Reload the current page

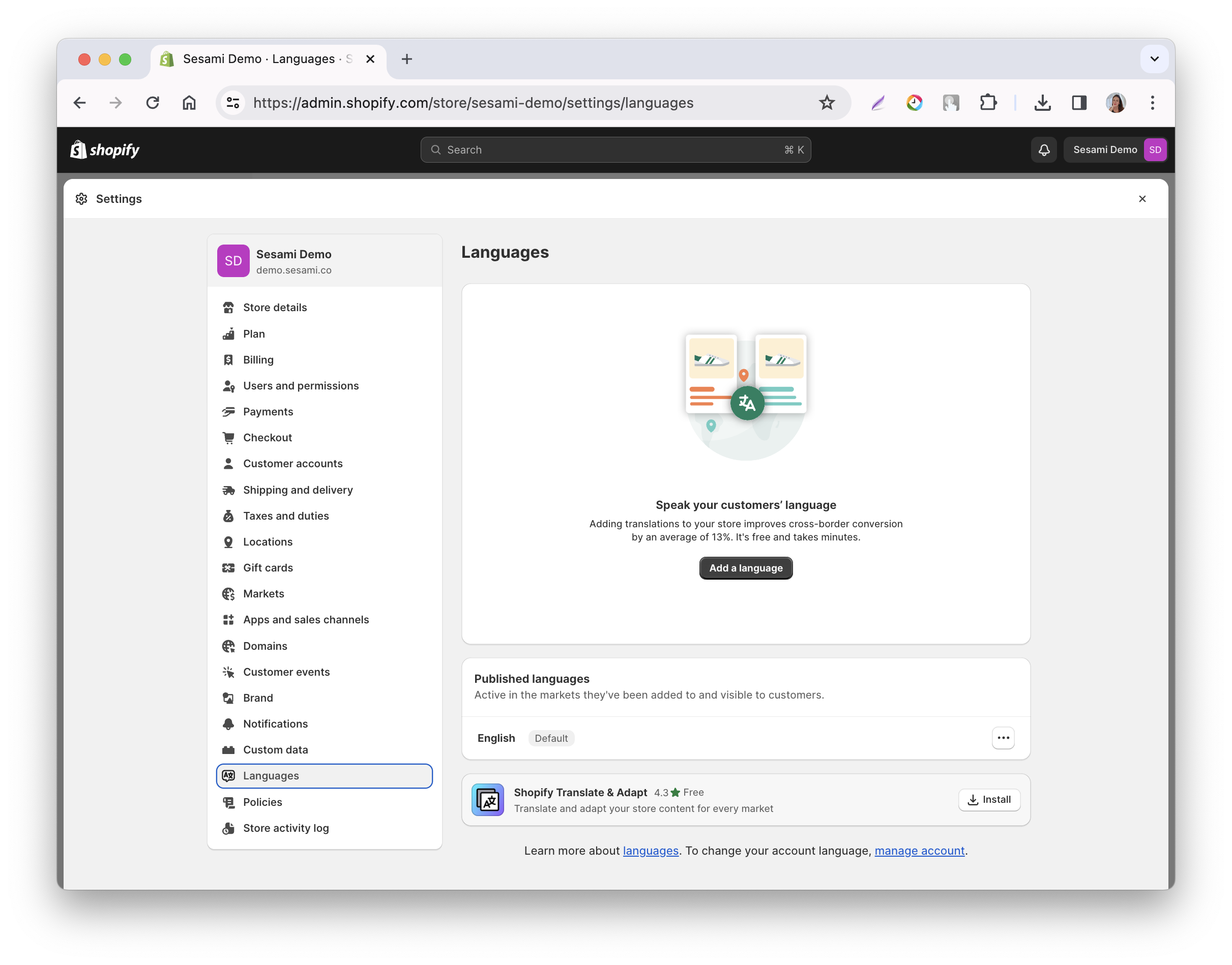(153, 103)
